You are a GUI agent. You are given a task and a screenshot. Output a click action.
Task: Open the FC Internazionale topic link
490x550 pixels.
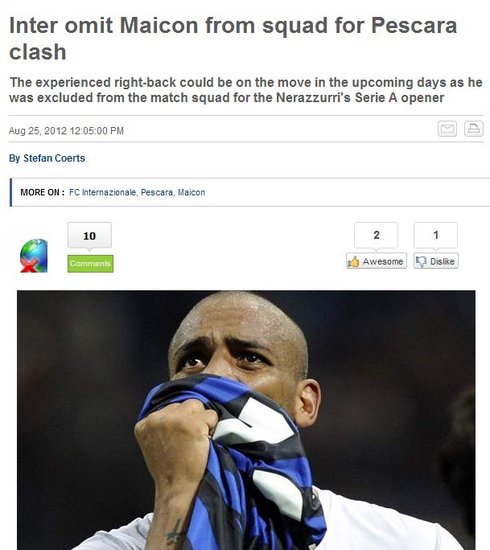[103, 192]
